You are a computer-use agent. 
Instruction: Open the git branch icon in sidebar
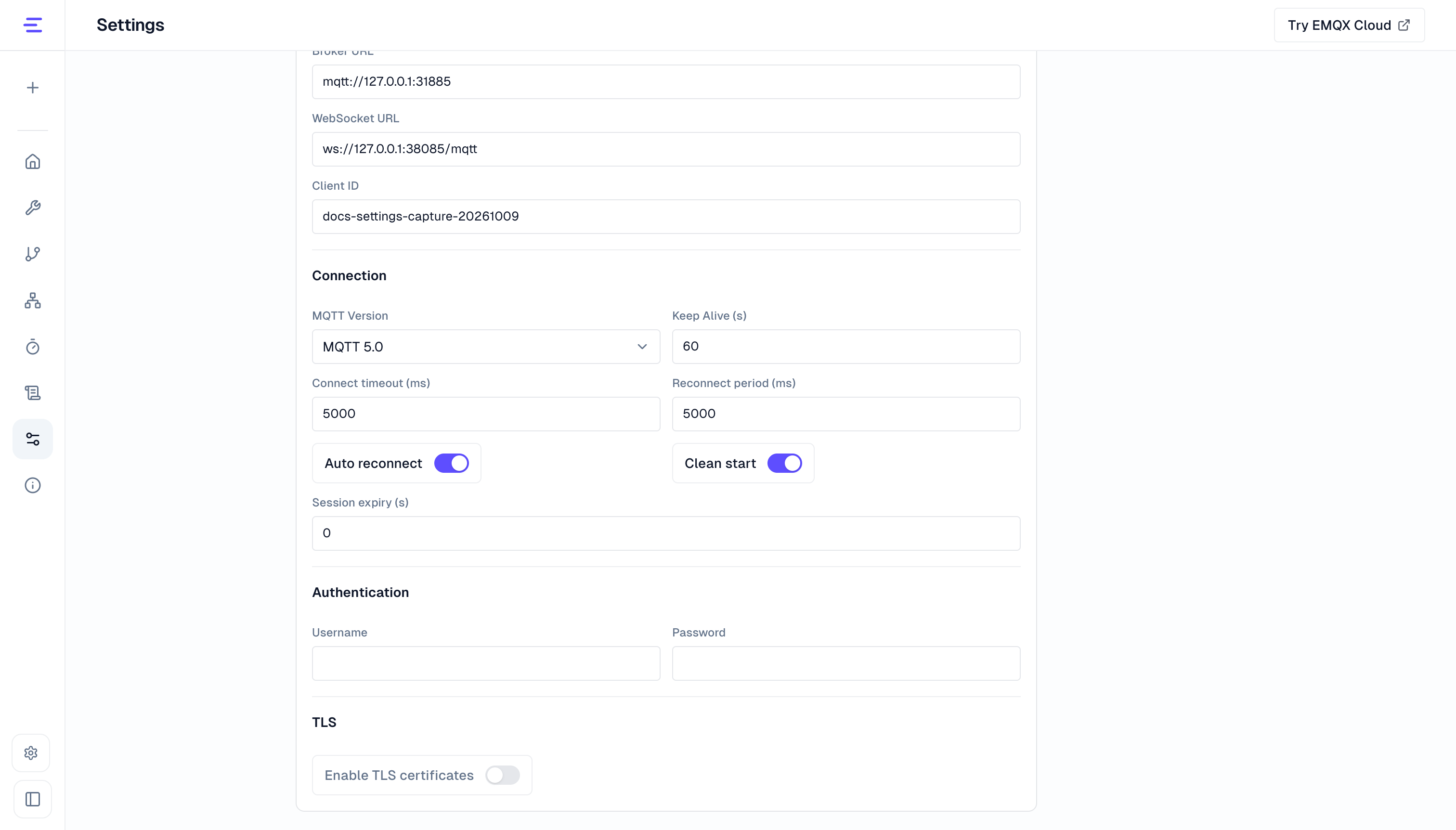coord(32,254)
